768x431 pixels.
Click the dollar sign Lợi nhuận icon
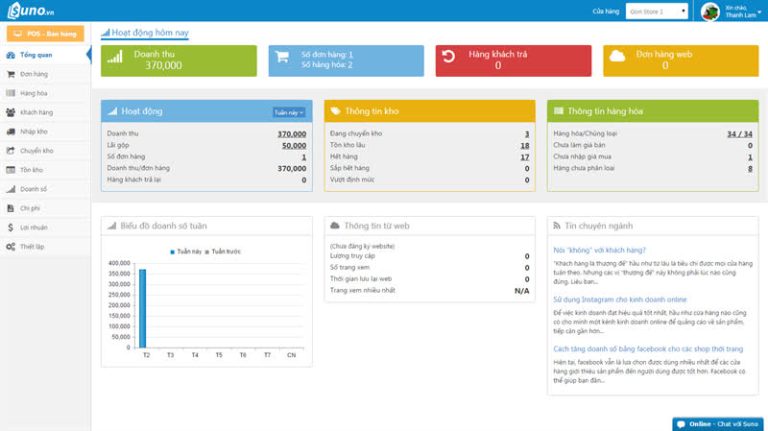point(10,227)
